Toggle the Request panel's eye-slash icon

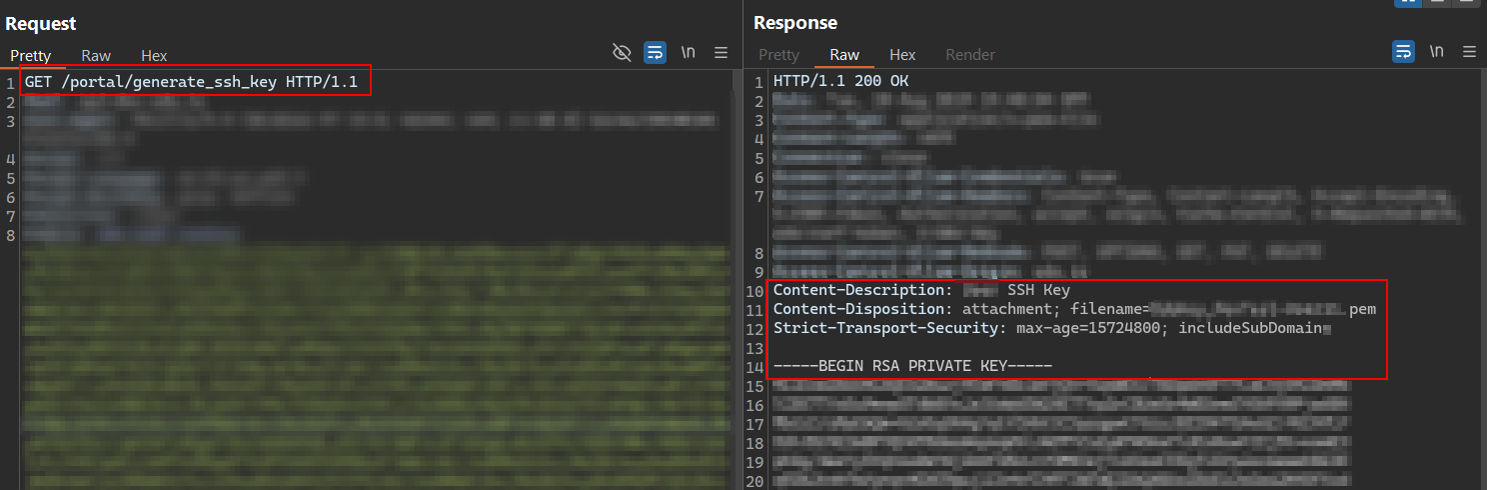[x=622, y=52]
